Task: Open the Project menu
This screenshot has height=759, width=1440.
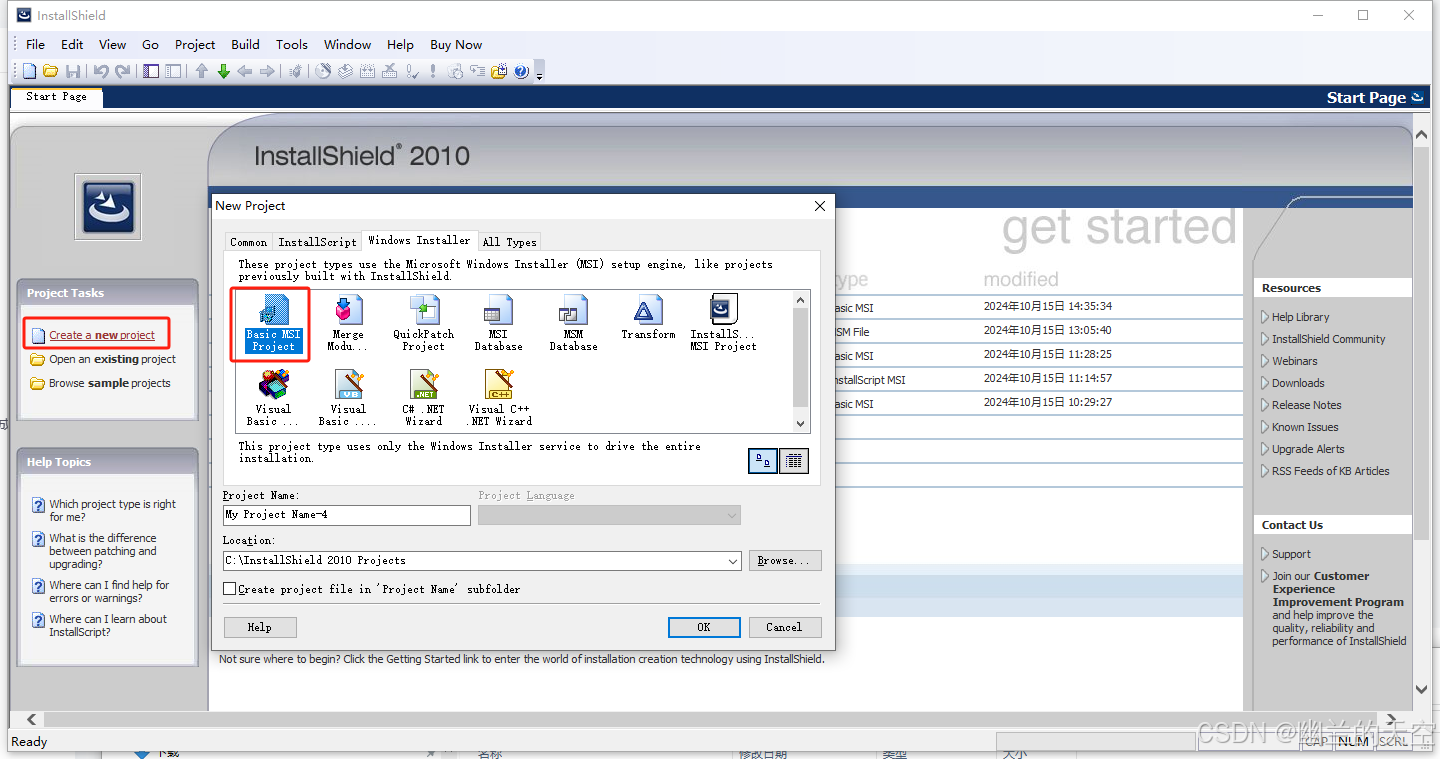Action: click(x=195, y=44)
